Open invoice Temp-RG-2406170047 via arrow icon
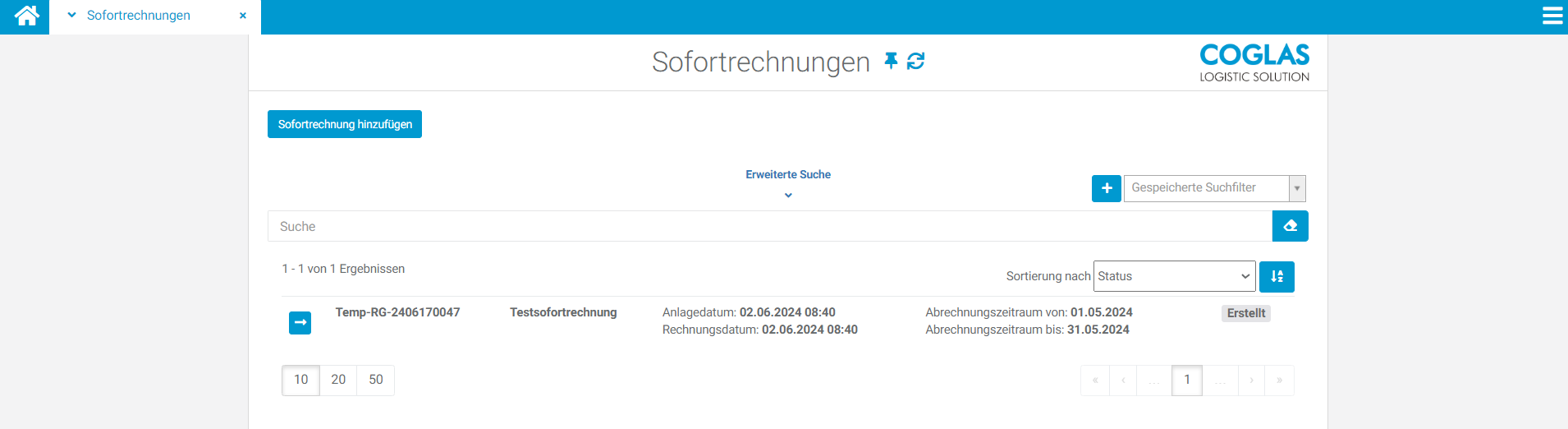 click(300, 323)
